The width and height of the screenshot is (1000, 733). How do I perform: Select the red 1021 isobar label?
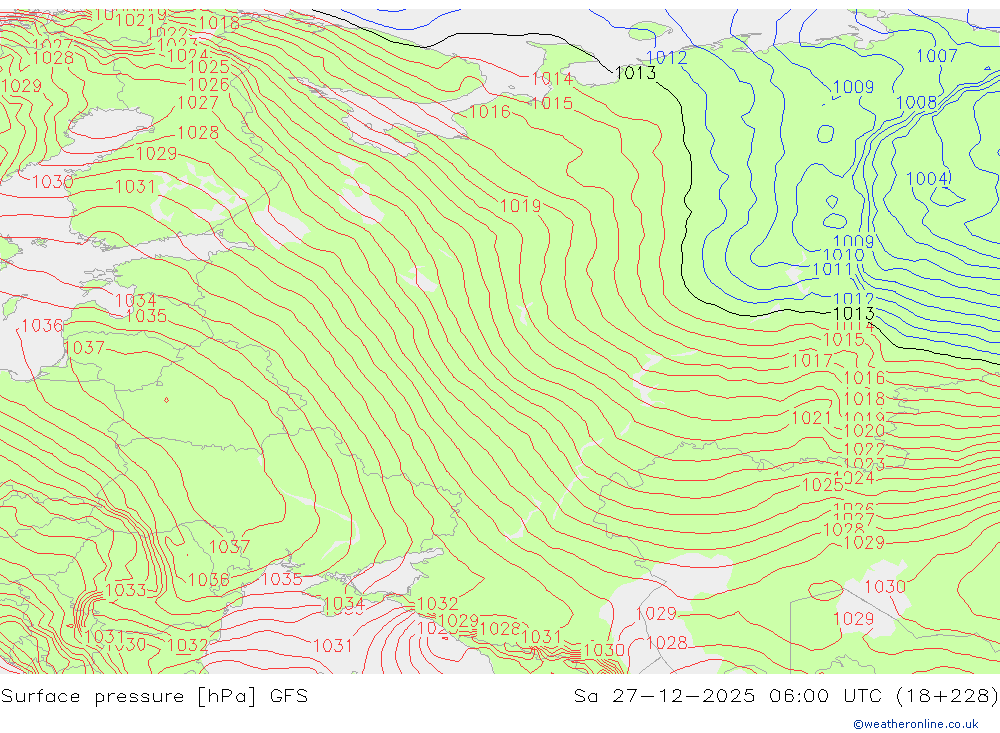[x=811, y=418]
